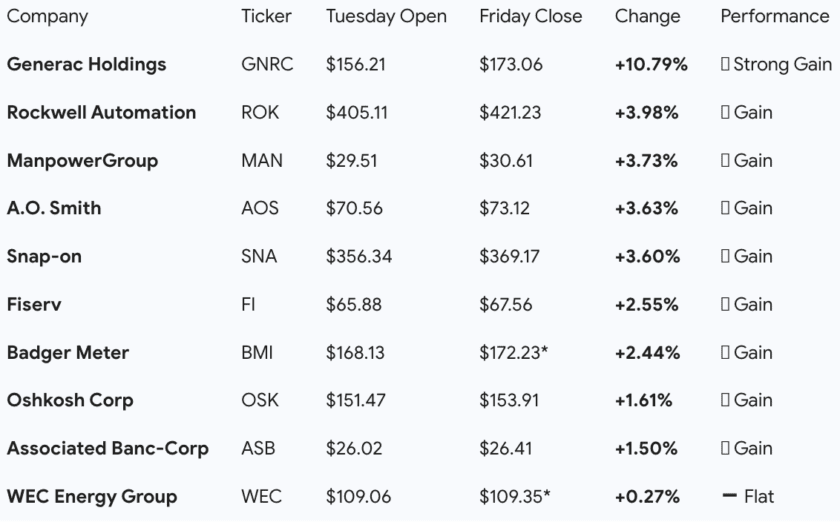Click the Gain icon in the Snap-on row
The image size is (840, 522).
[725, 257]
